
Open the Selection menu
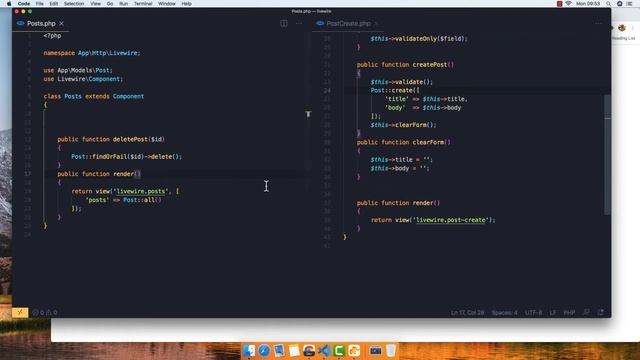point(74,4)
